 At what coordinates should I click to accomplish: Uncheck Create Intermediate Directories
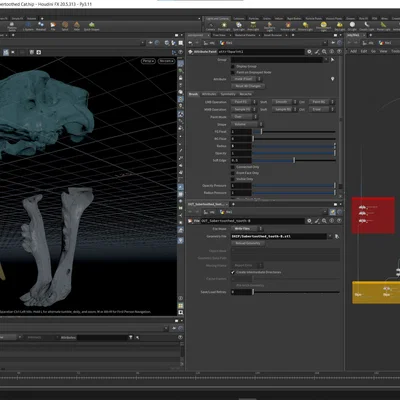(x=233, y=272)
